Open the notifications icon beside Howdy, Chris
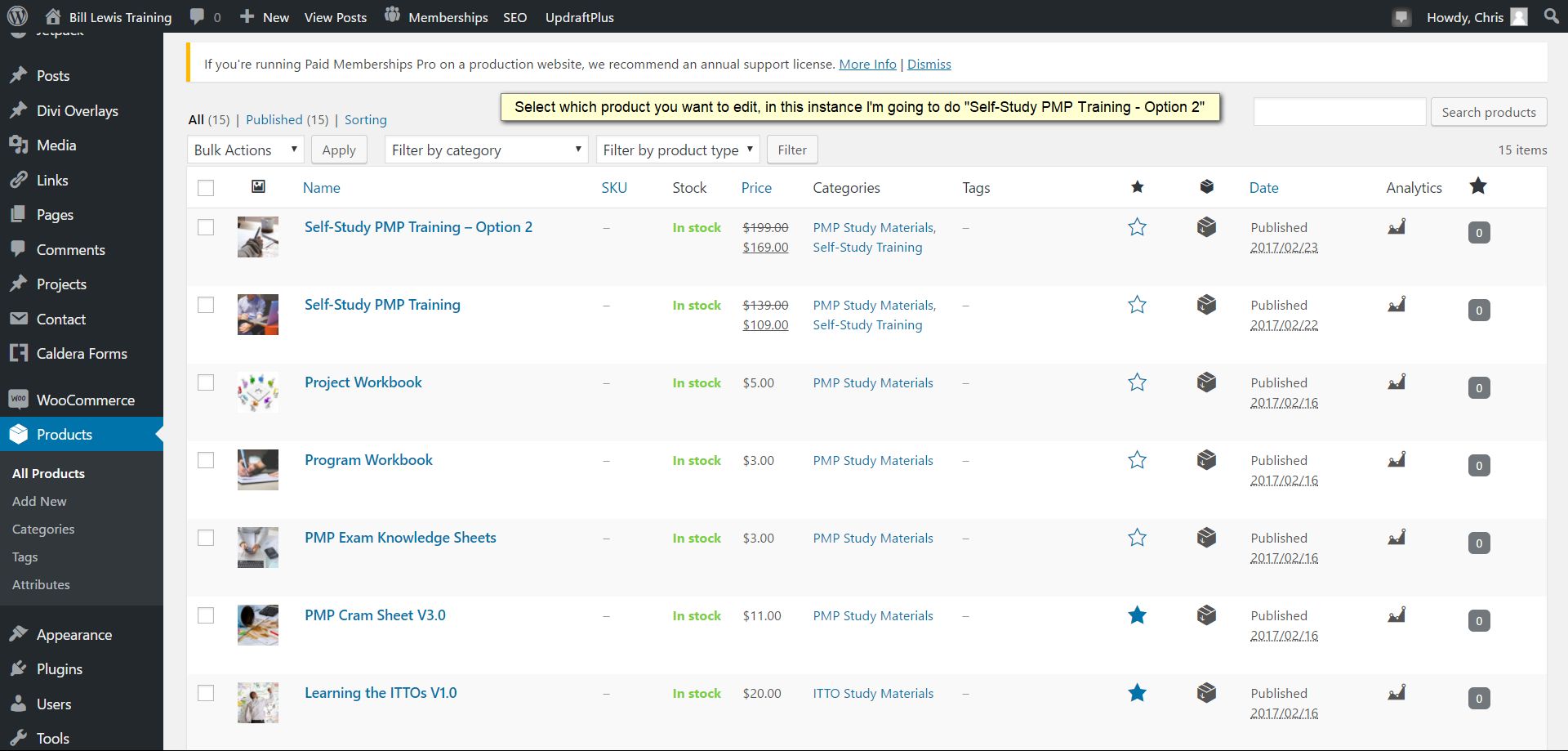Screen dimensions: 1568x751 pyautogui.click(x=1401, y=17)
